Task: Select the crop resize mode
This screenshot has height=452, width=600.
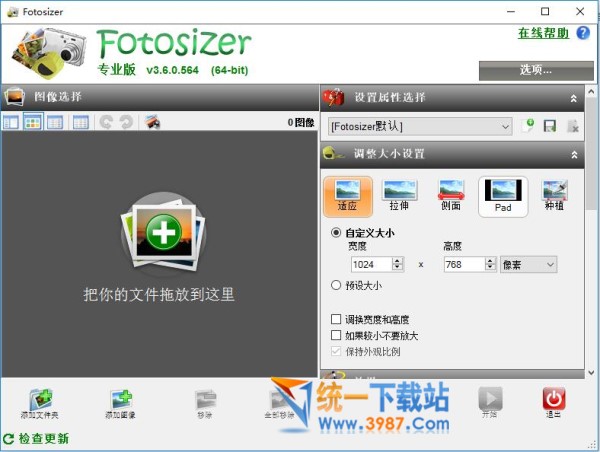Action: coord(554,196)
